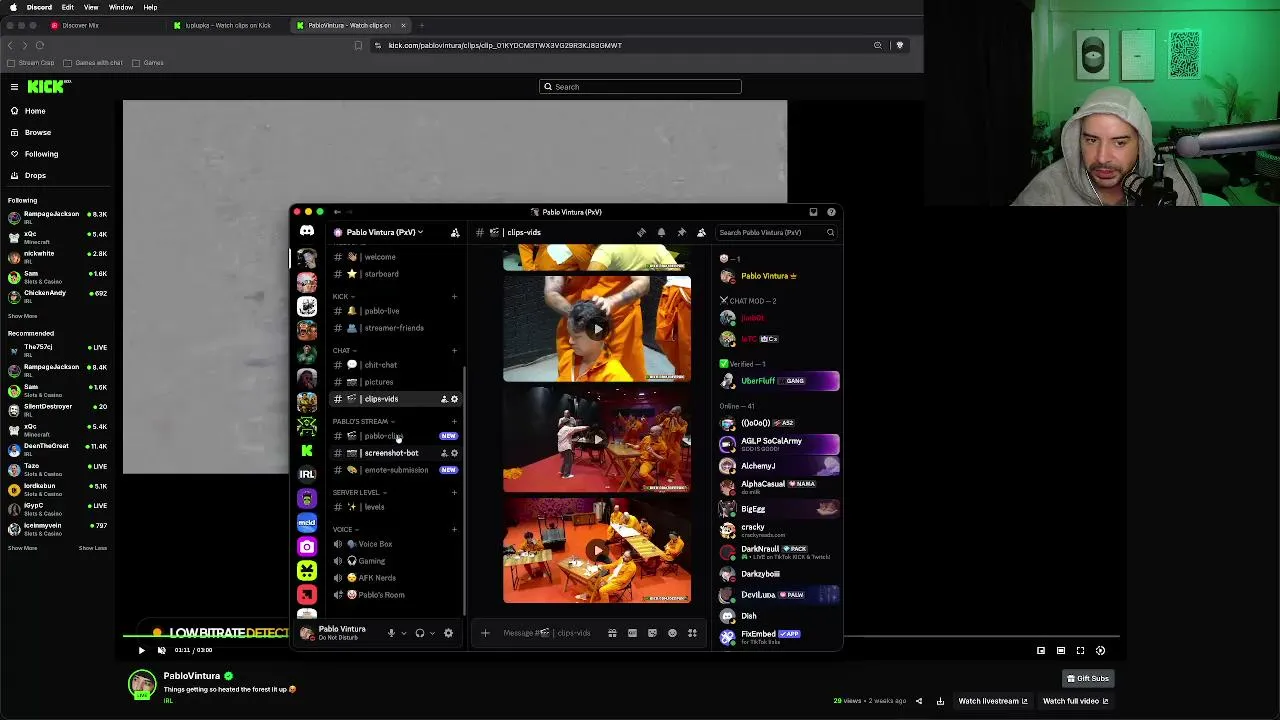Switch to lupiupka Kick clips tab

228,25
